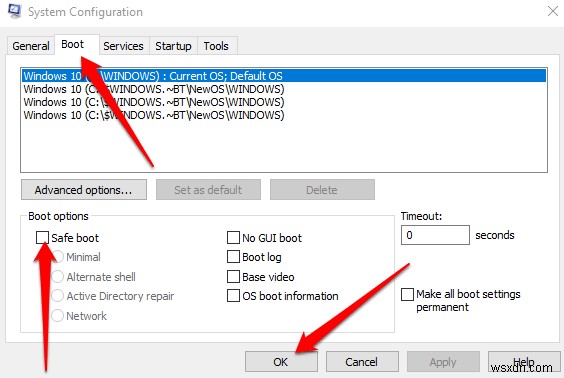The height and width of the screenshot is (378, 564).
Task: Open Advanced options dialog
Action: coord(84,190)
